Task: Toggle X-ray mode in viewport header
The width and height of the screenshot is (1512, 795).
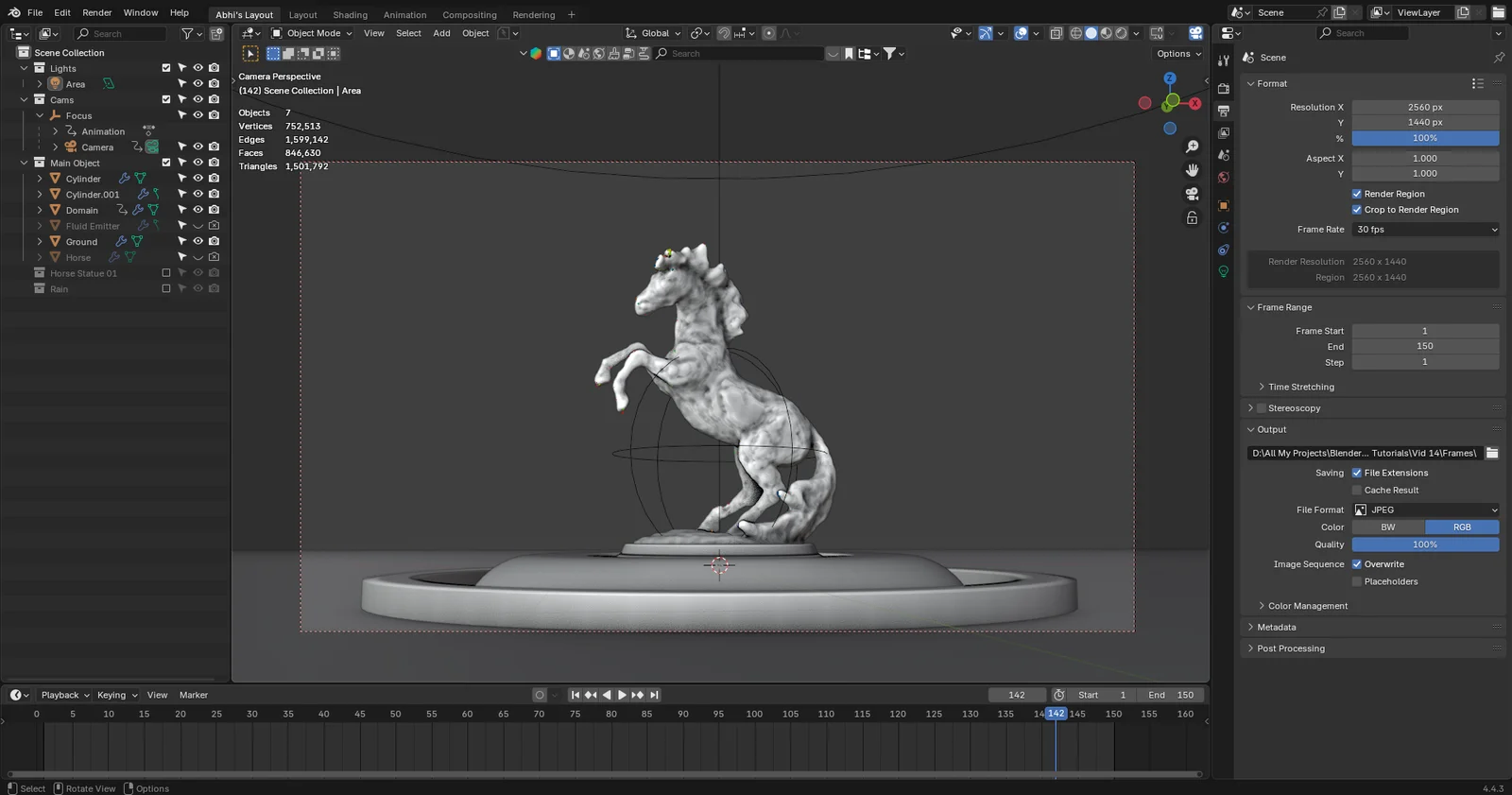Action: (x=1057, y=33)
